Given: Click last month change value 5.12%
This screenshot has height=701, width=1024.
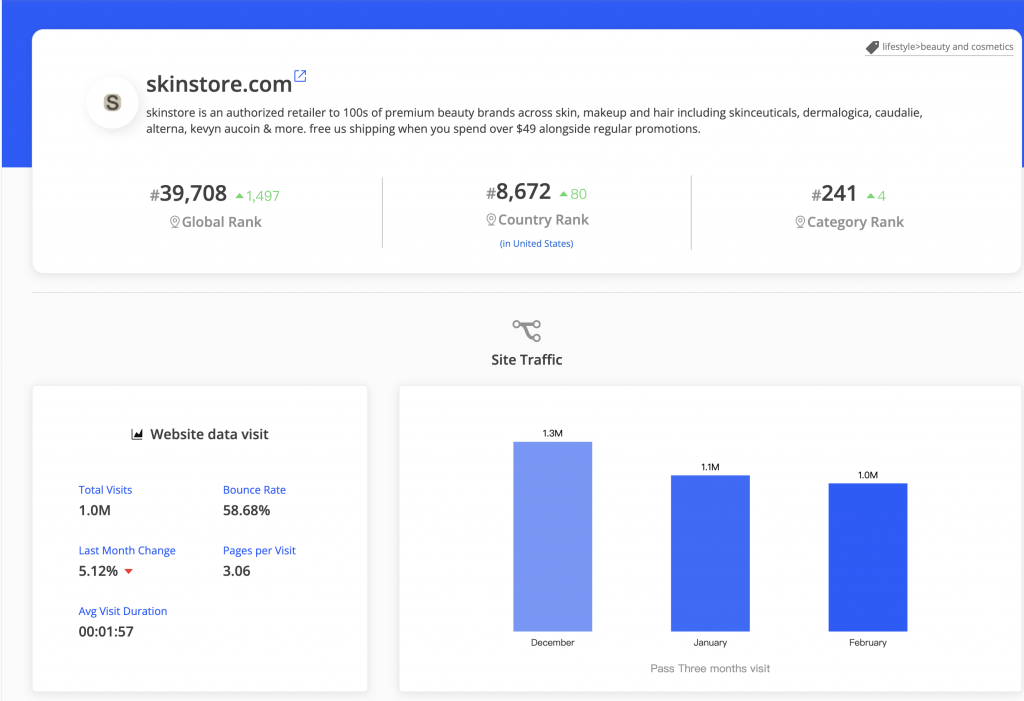Looking at the screenshot, I should [98, 571].
